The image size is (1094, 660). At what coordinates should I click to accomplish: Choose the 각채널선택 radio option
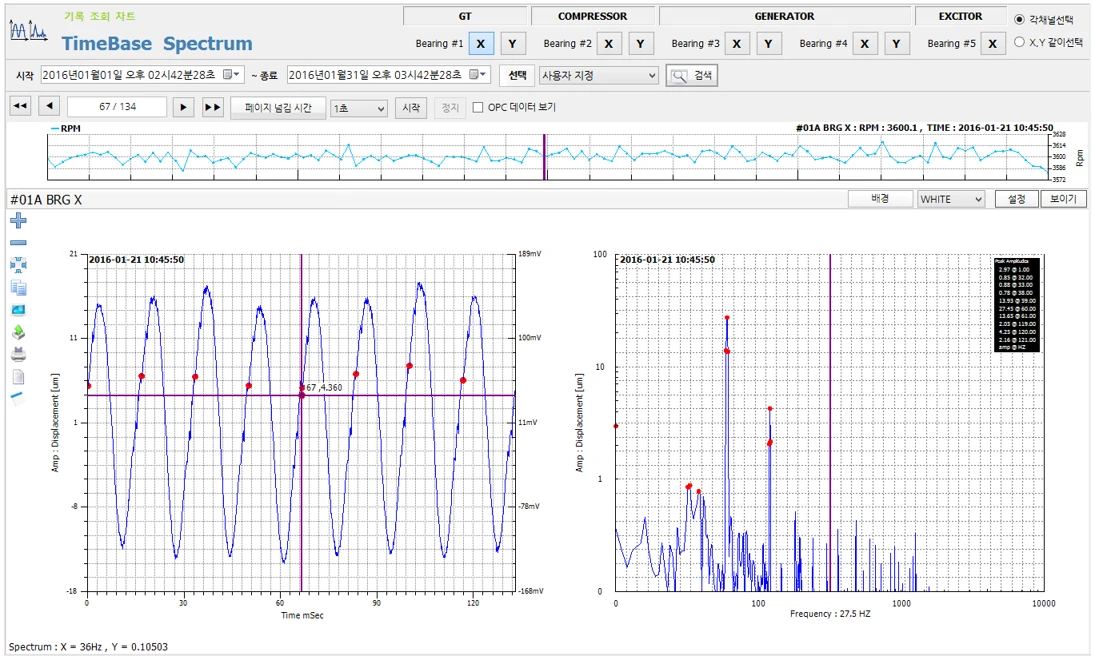[x=1019, y=20]
